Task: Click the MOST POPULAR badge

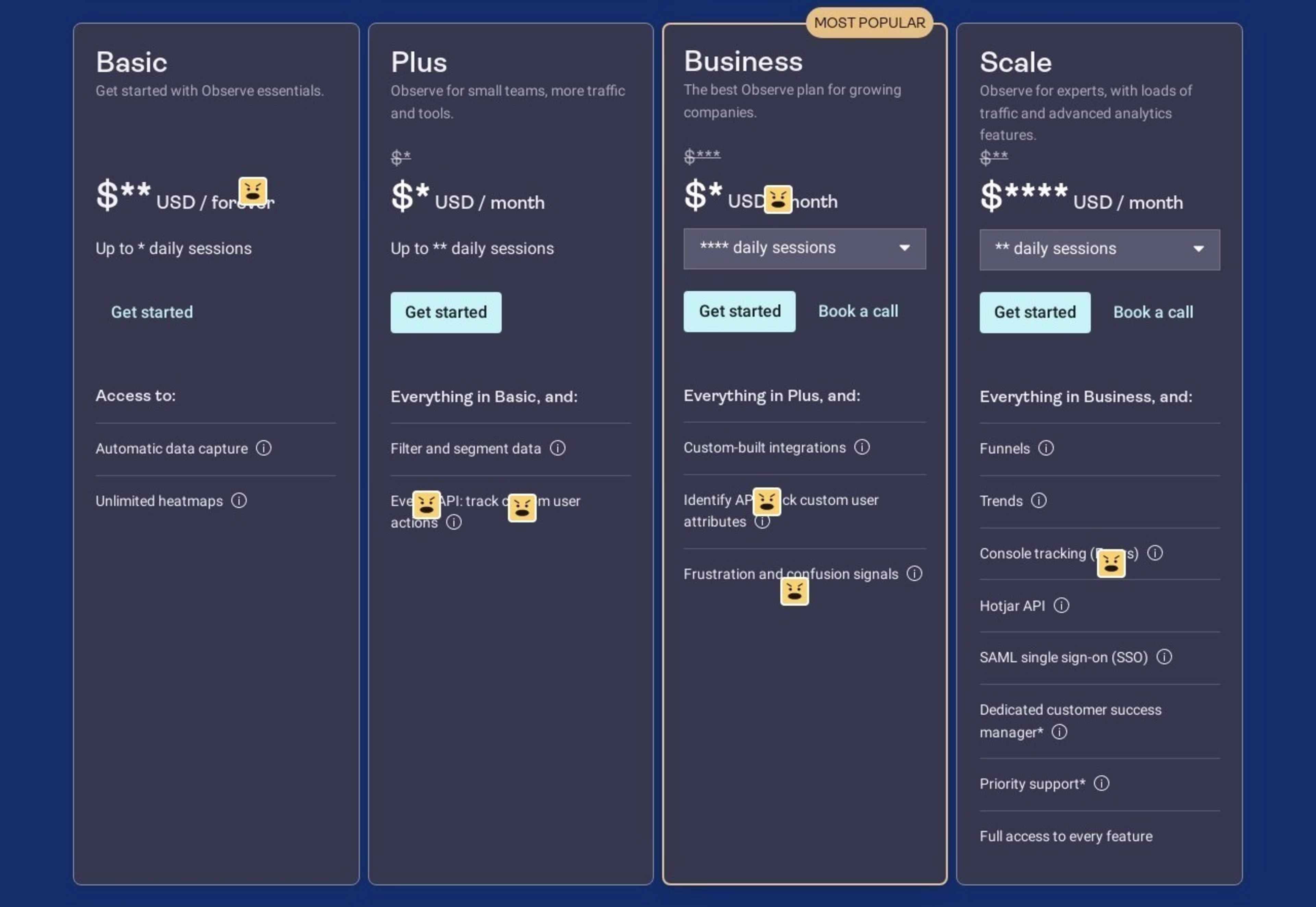Action: [x=869, y=22]
